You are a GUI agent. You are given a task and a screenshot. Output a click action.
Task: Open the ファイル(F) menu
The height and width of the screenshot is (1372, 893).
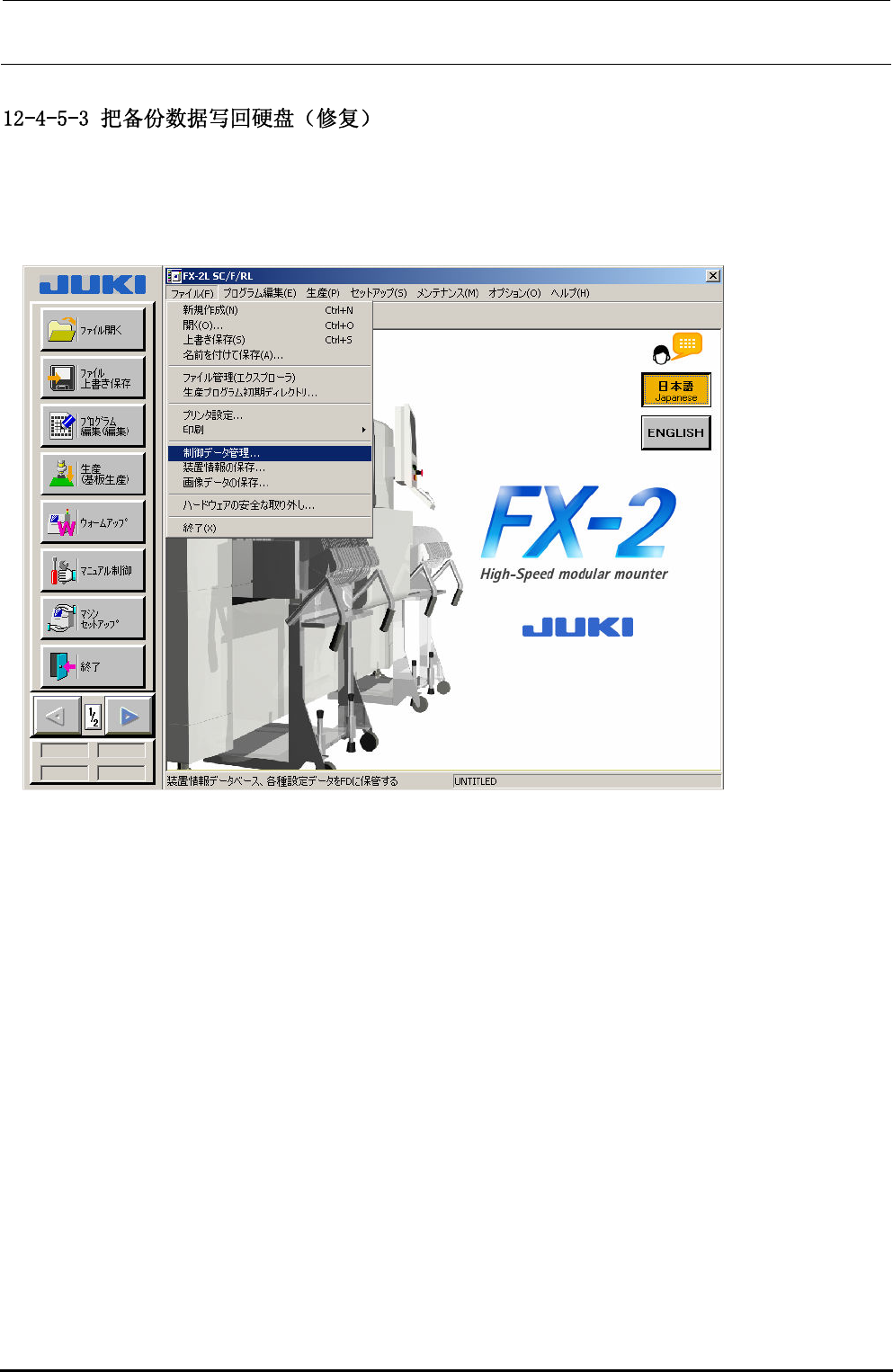pos(192,293)
